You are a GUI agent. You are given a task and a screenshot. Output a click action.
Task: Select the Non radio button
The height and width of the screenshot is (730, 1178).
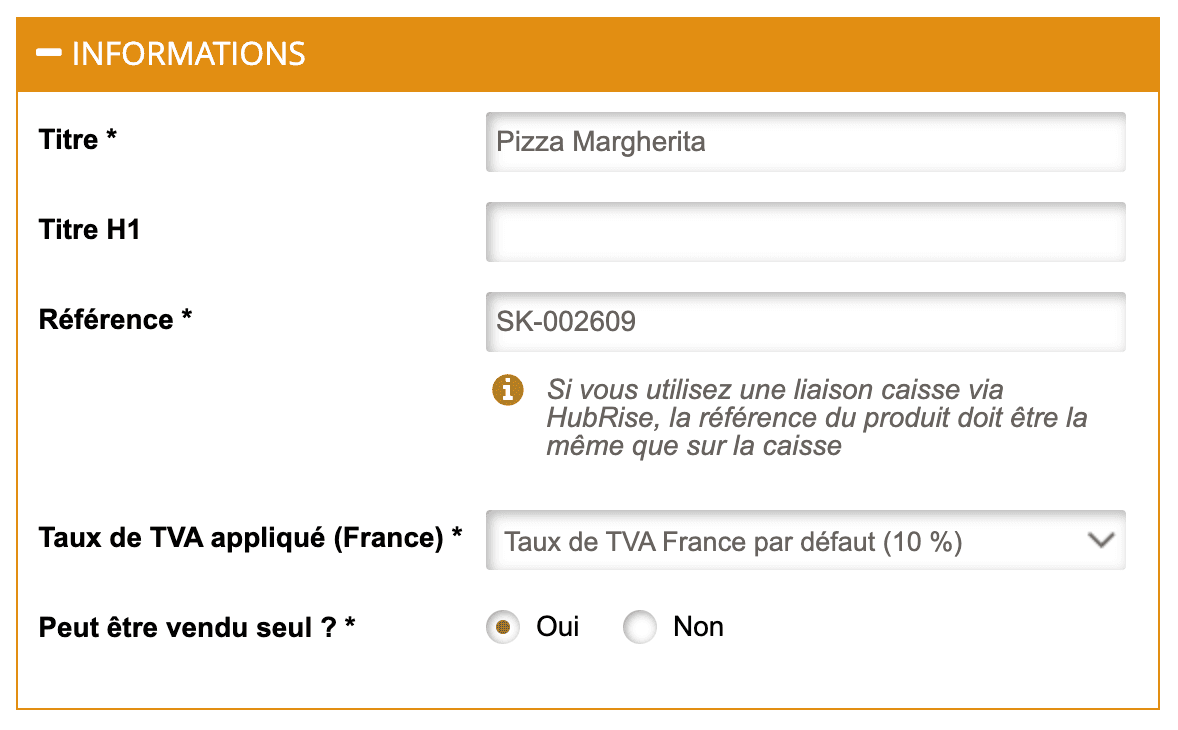coord(640,627)
